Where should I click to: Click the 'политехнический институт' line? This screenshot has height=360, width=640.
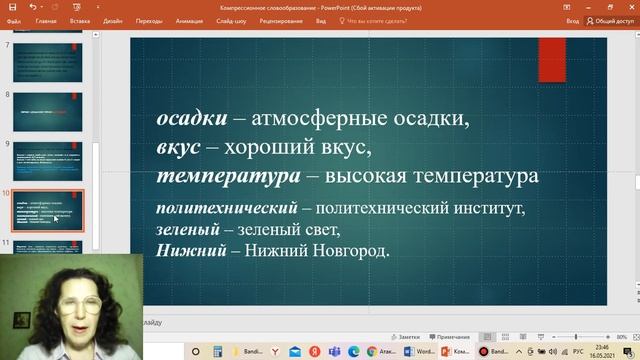(341, 208)
